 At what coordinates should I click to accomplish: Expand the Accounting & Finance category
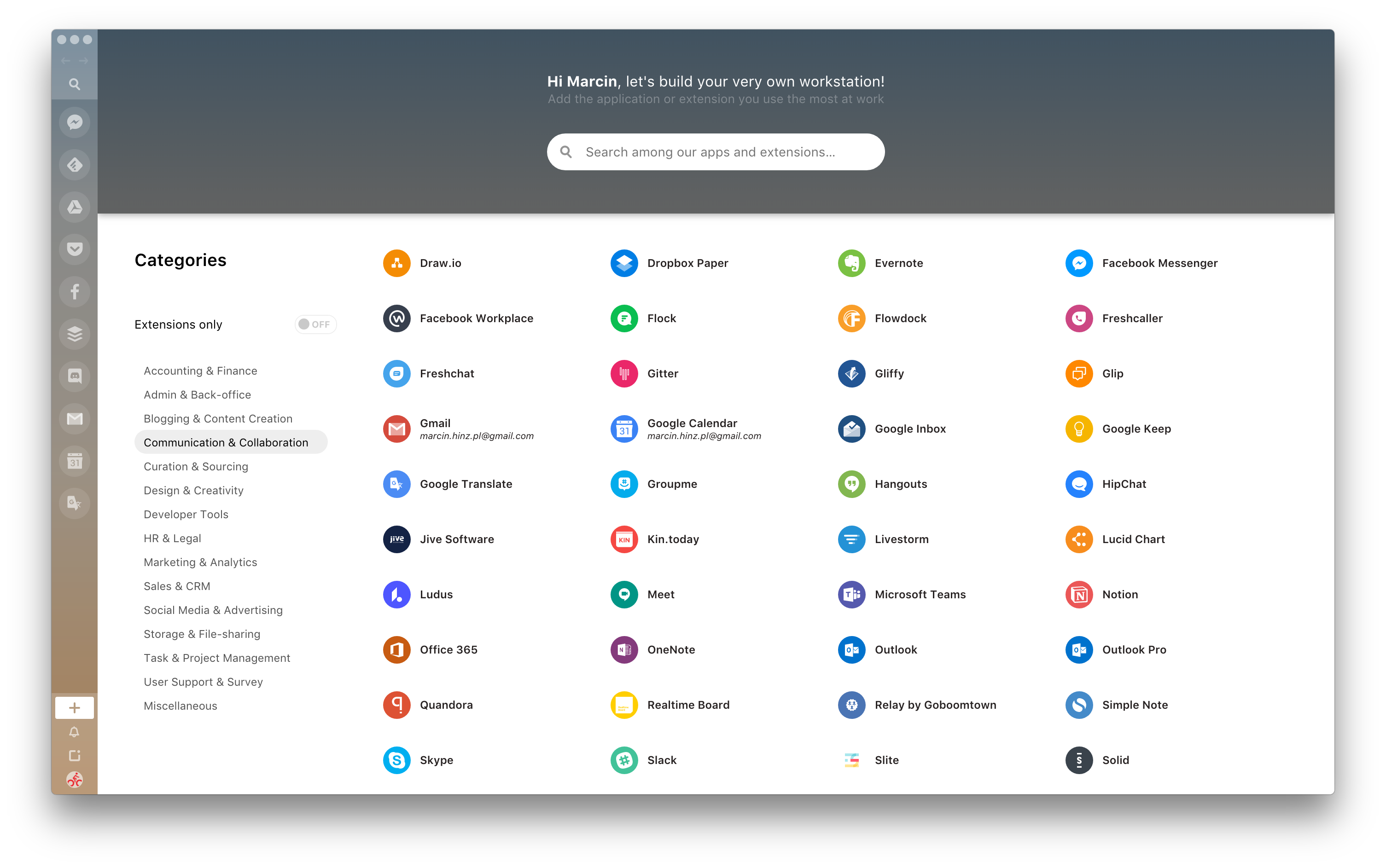coord(200,370)
